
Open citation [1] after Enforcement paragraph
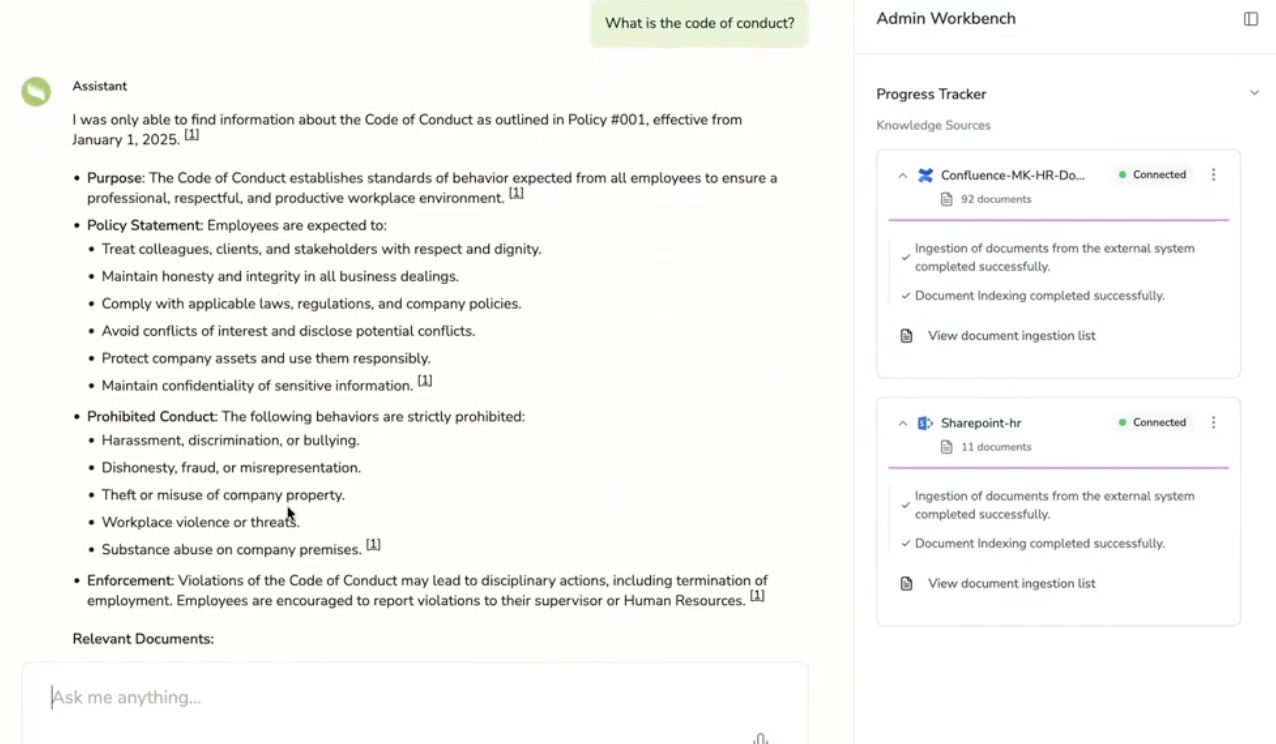[x=757, y=596]
